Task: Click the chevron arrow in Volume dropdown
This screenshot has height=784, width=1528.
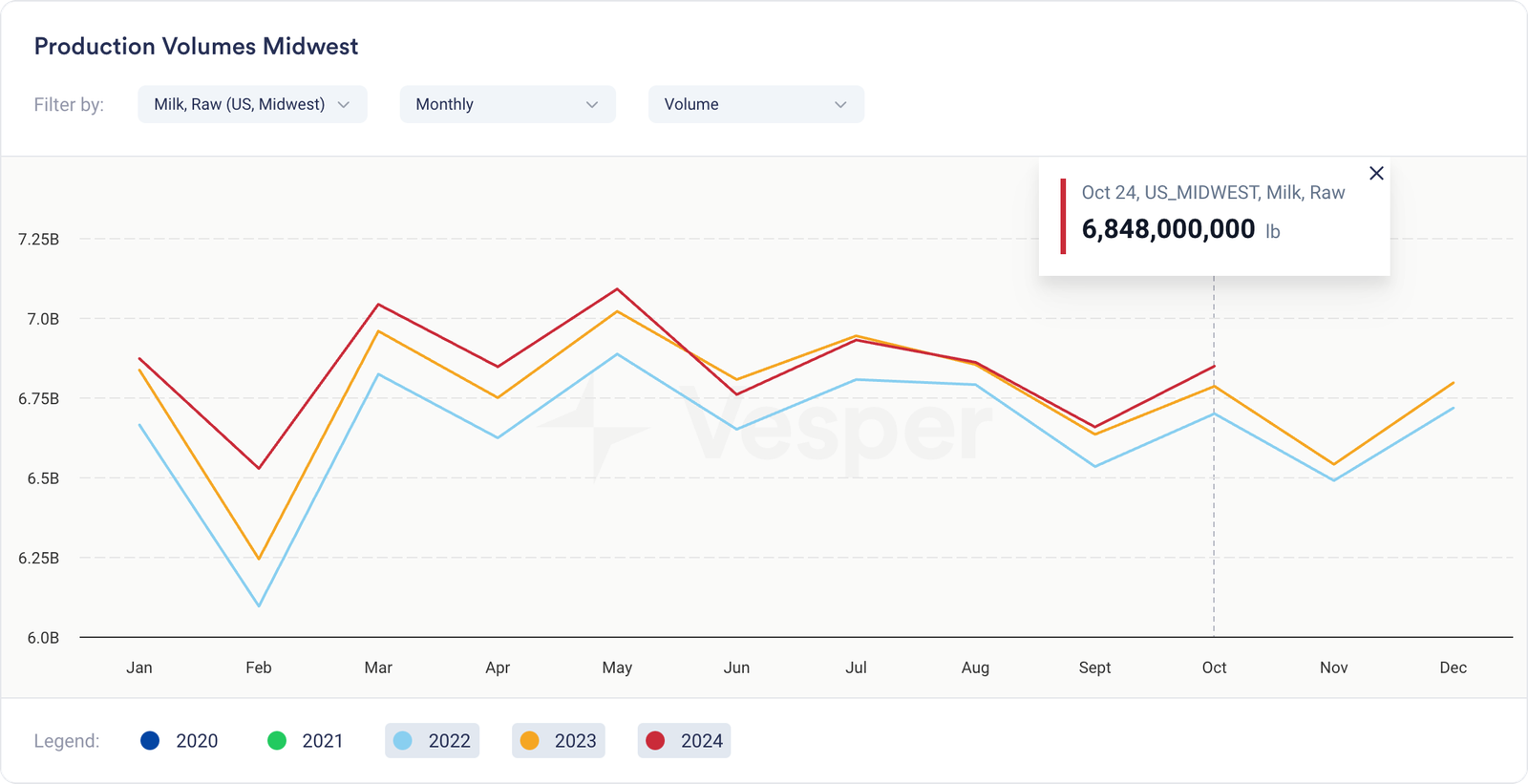Action: (840, 105)
